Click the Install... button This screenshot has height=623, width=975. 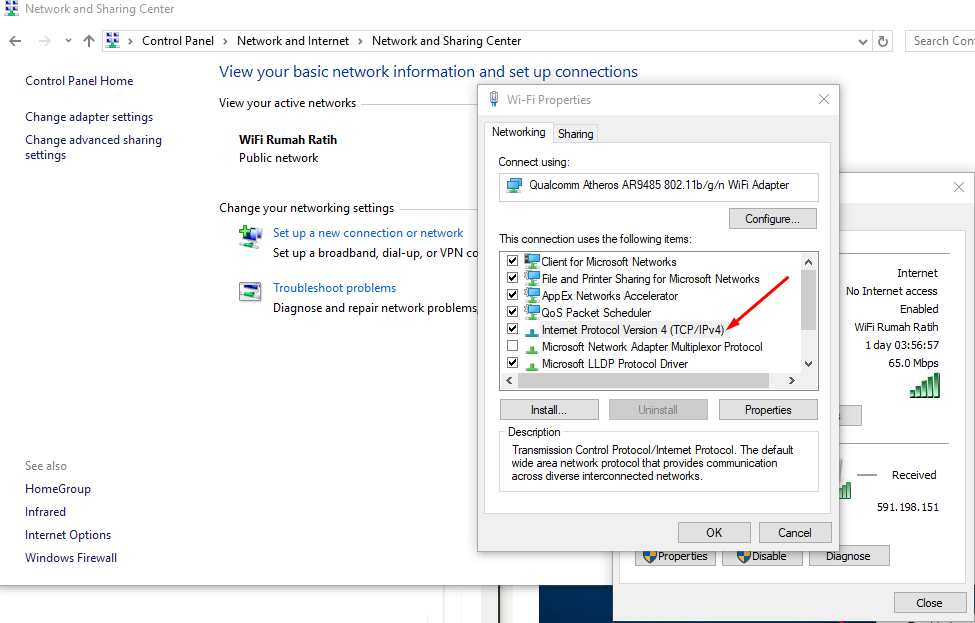tap(549, 410)
